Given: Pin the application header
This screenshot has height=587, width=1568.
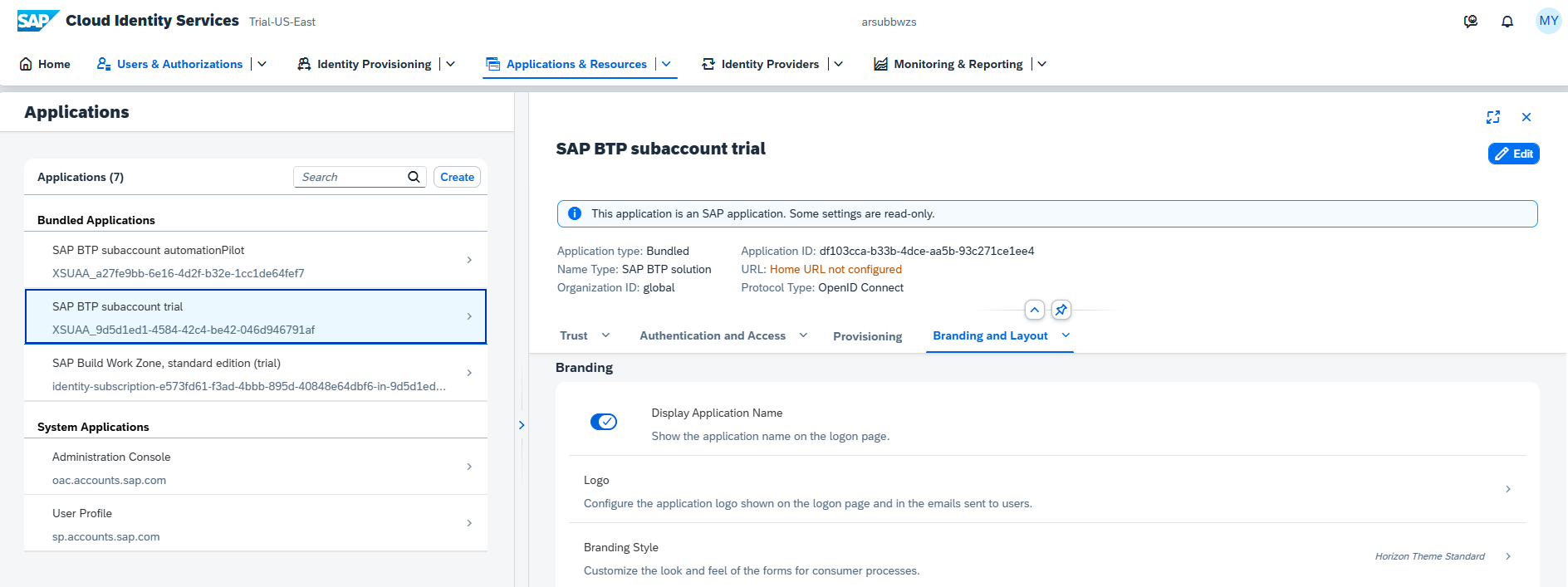Looking at the screenshot, I should point(1061,310).
